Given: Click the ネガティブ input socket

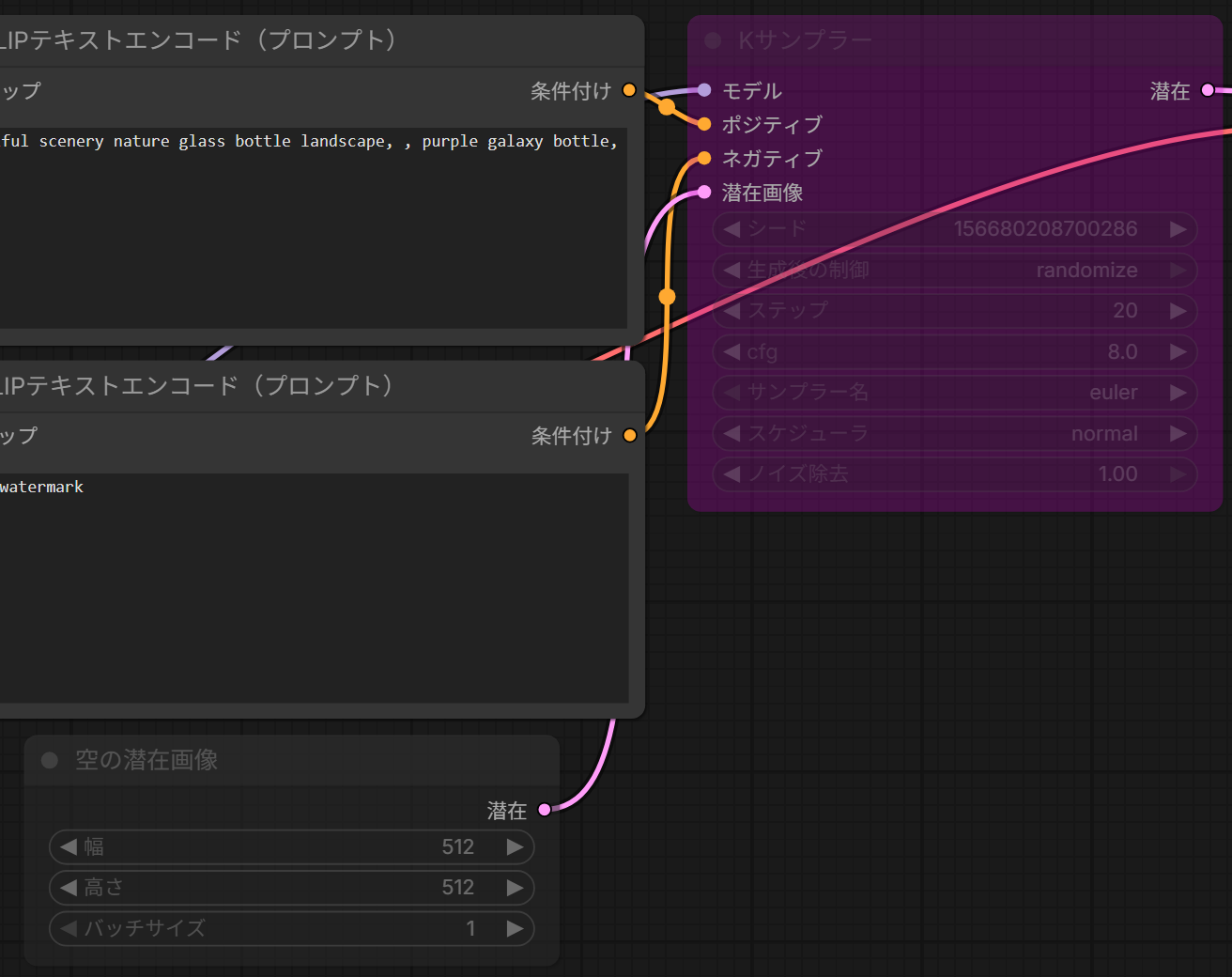Looking at the screenshot, I should [704, 158].
